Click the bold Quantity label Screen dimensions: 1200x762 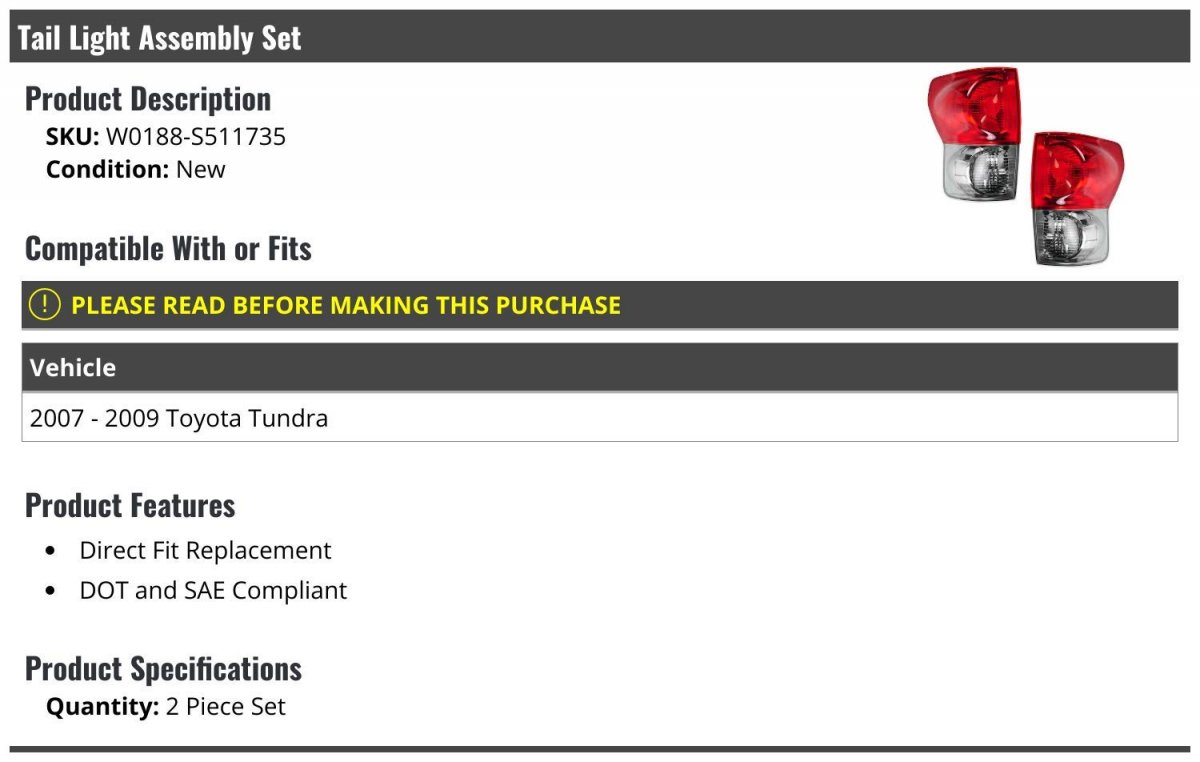pyautogui.click(x=102, y=707)
